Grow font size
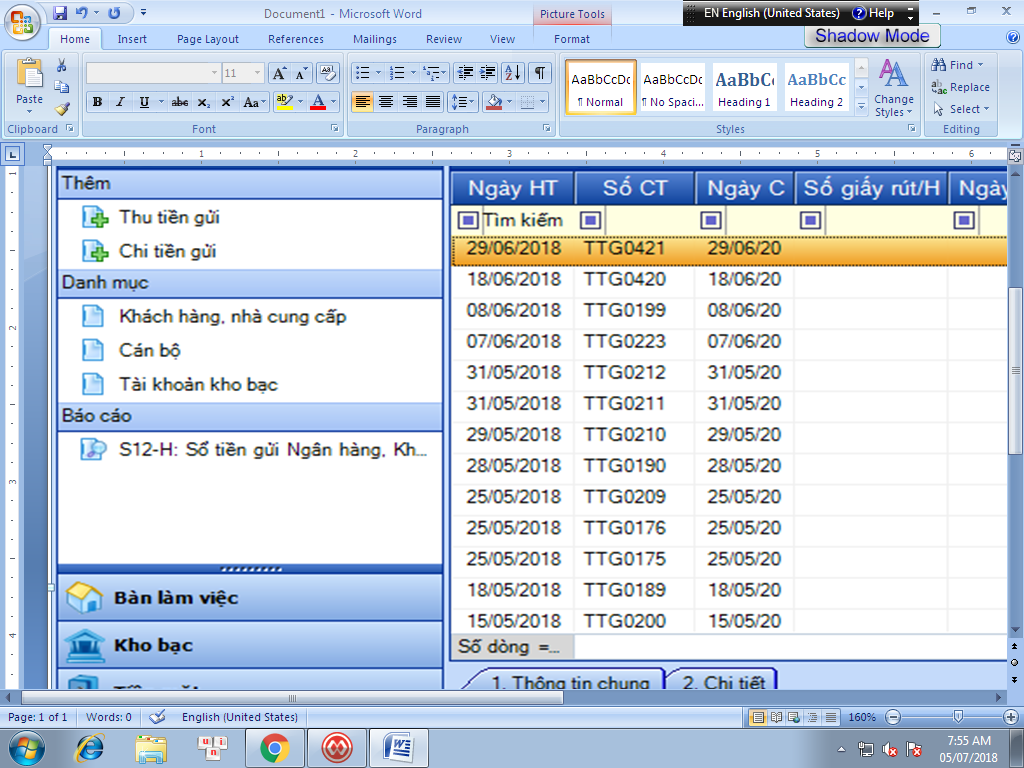 tap(279, 73)
